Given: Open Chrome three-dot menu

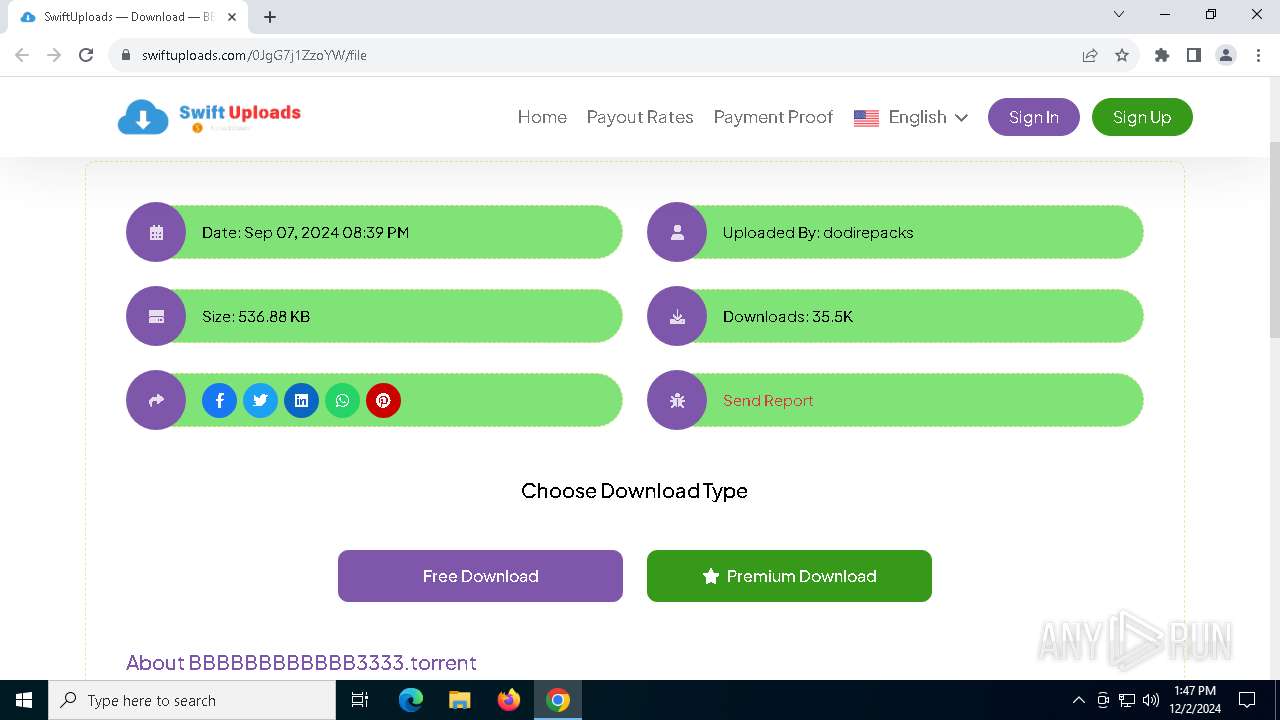Looking at the screenshot, I should click(x=1258, y=55).
